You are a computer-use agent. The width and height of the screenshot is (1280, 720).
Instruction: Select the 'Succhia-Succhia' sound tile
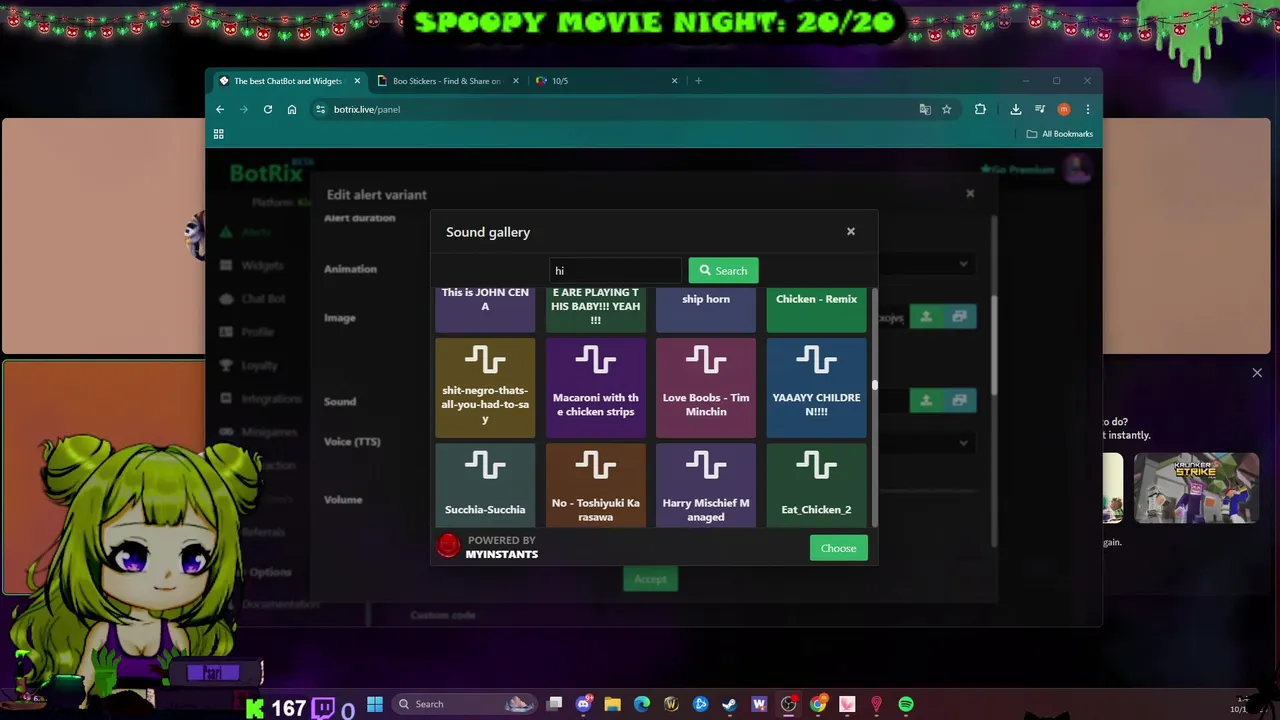pos(485,486)
